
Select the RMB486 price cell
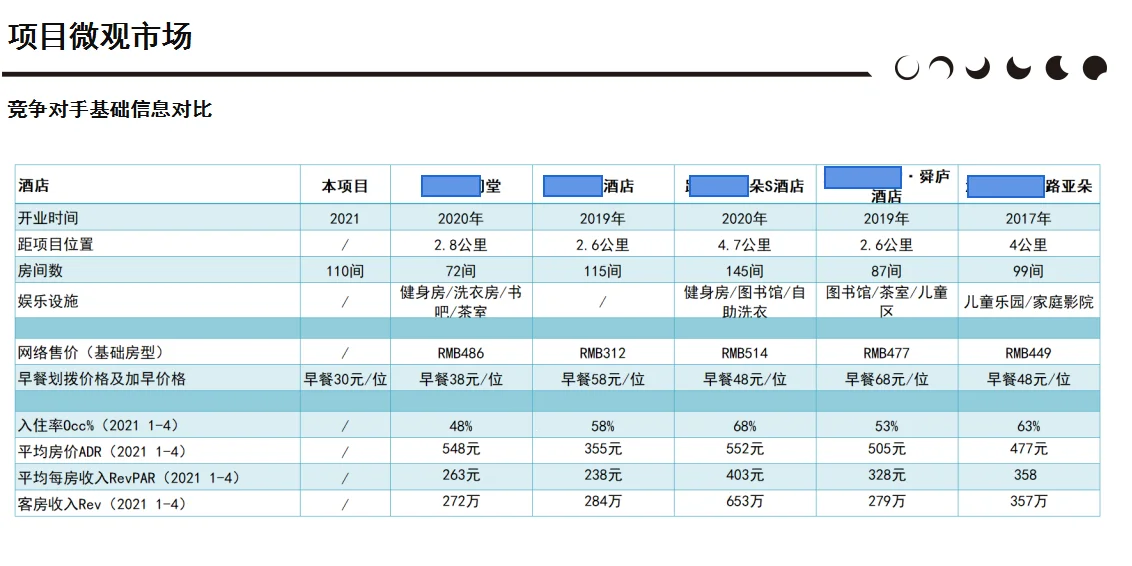tap(461, 354)
